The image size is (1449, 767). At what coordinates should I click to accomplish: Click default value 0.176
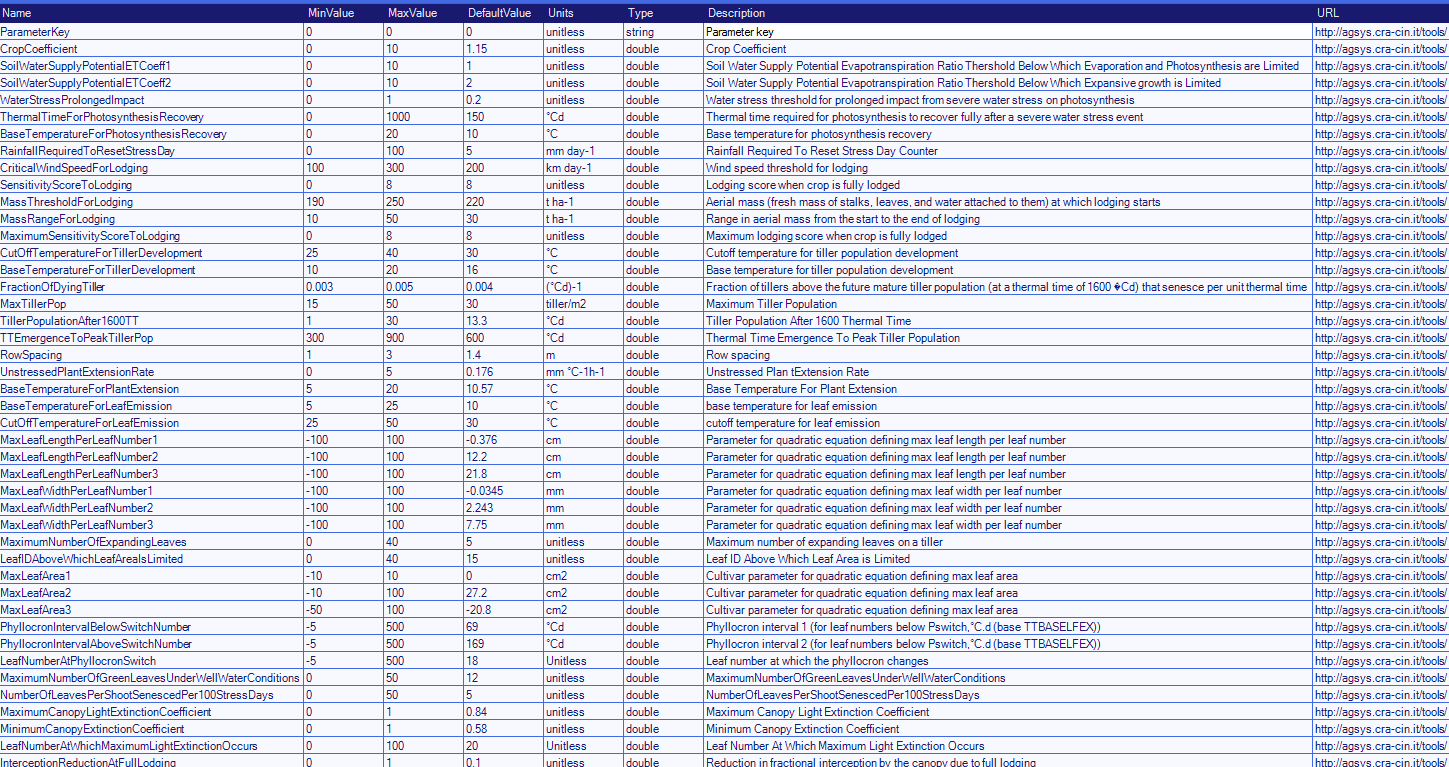pos(504,372)
